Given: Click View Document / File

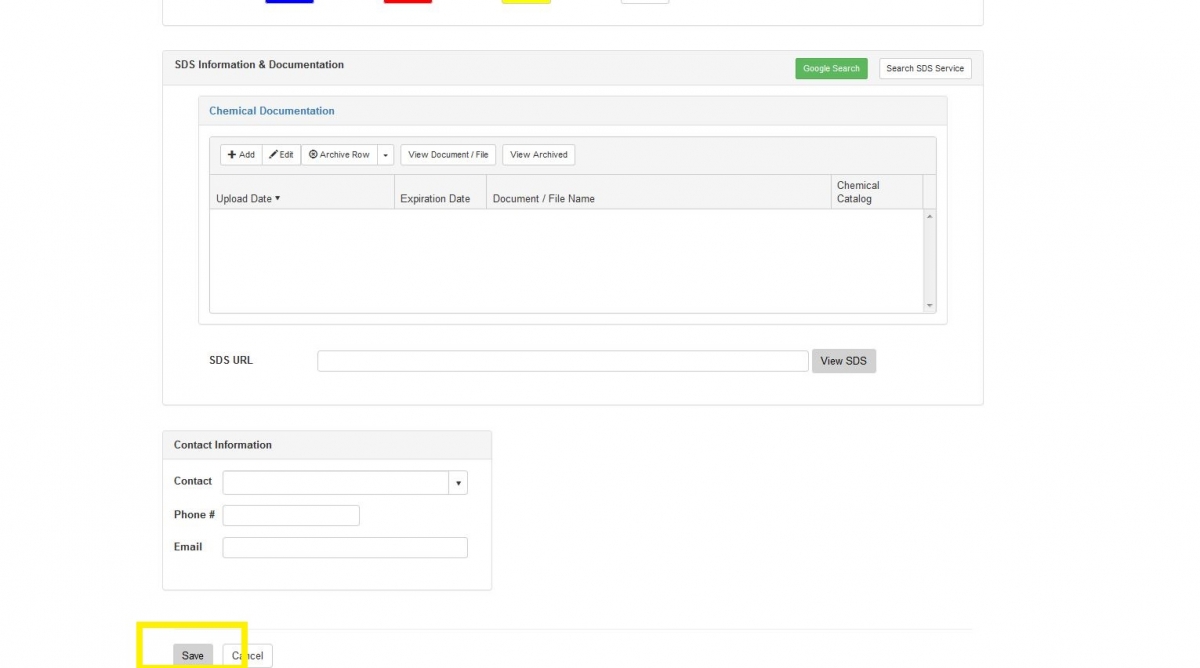Looking at the screenshot, I should click(447, 154).
